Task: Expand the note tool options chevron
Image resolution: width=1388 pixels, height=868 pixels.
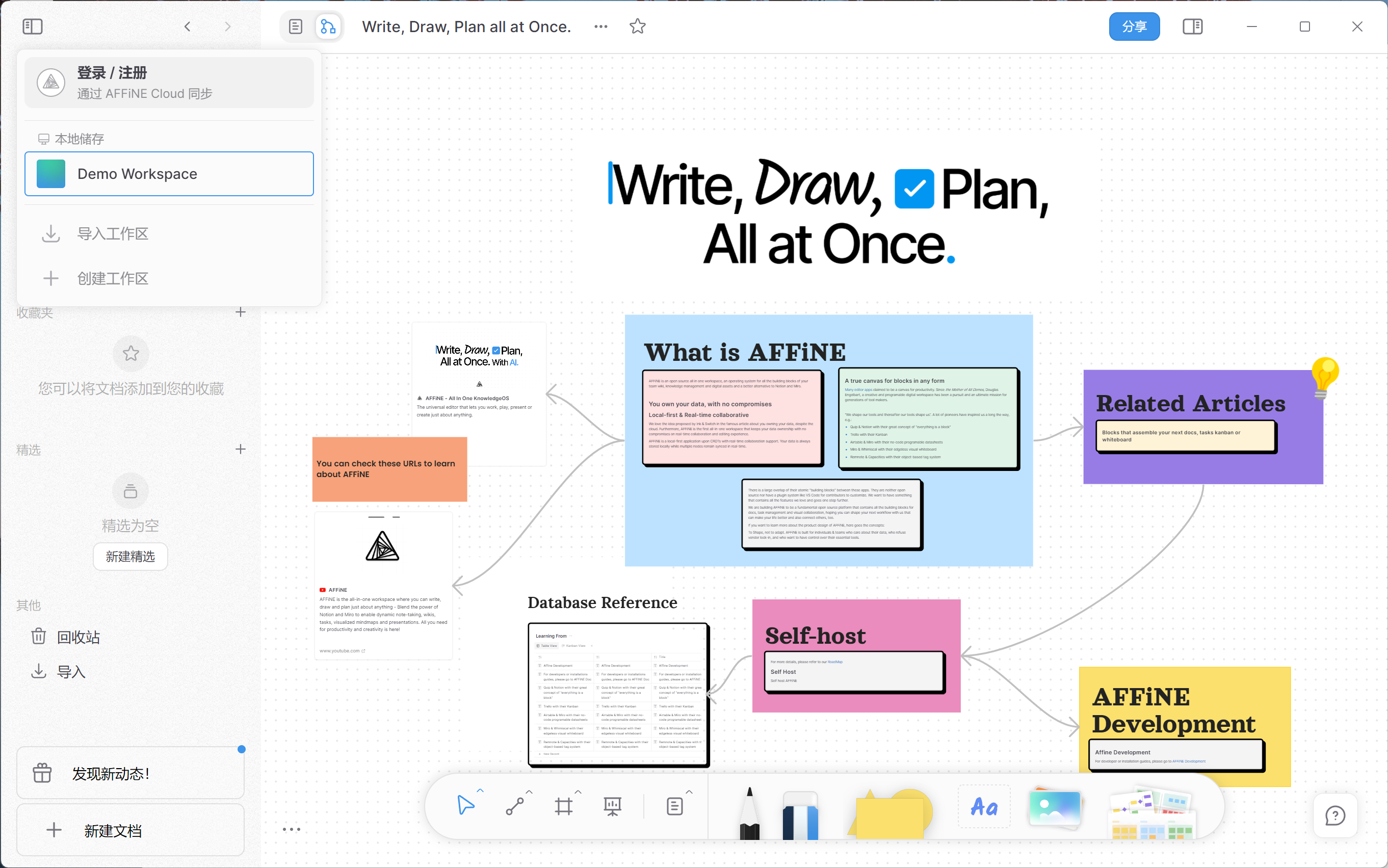Action: 689,792
